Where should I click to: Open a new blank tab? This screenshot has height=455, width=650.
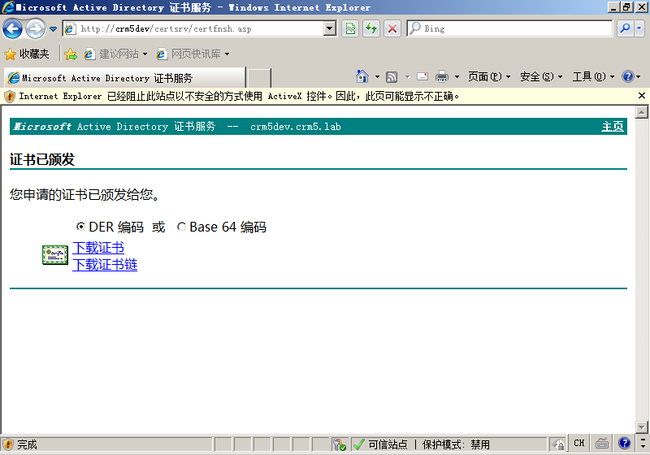click(x=259, y=78)
